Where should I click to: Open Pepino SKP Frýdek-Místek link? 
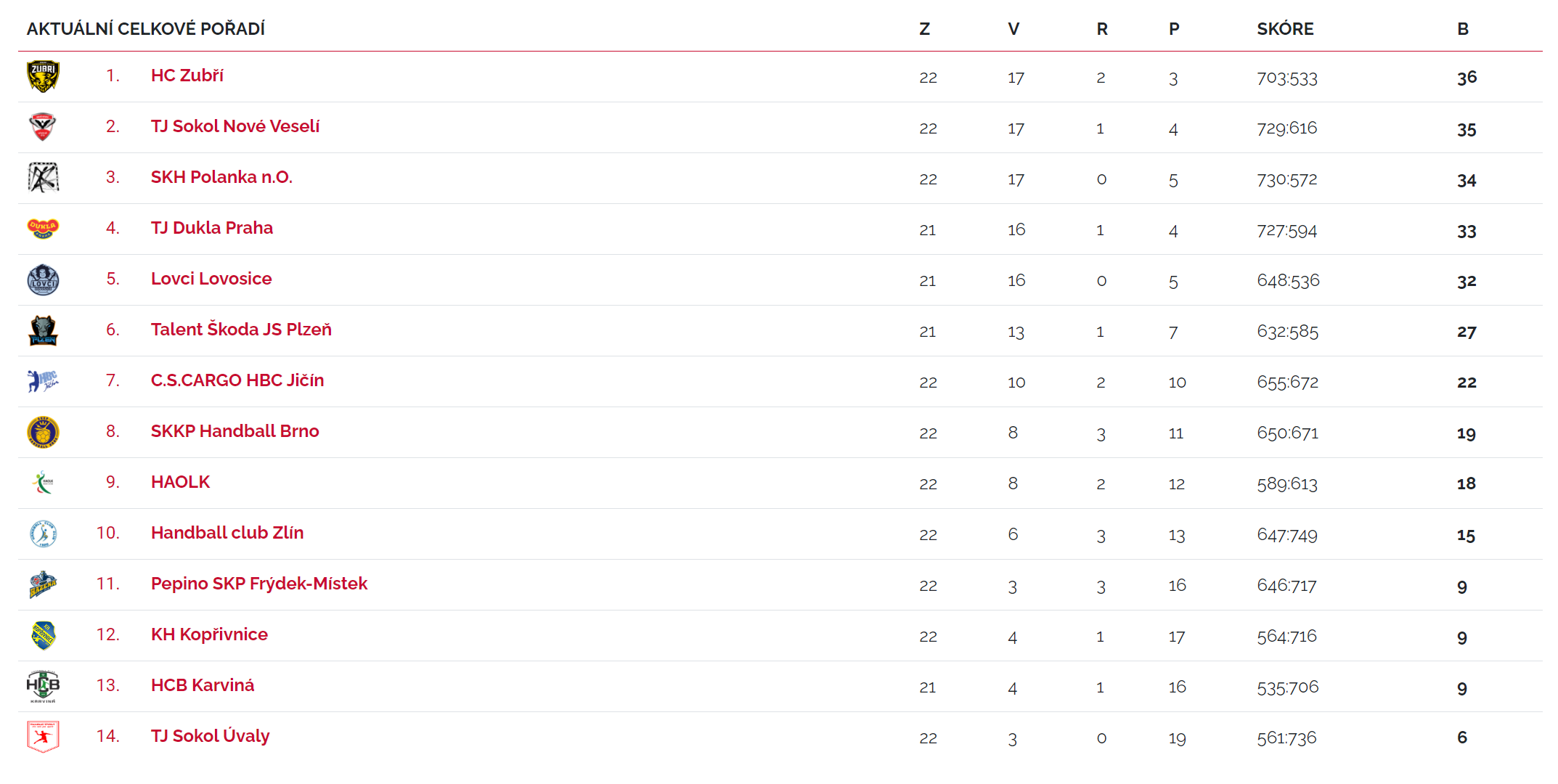(x=258, y=584)
